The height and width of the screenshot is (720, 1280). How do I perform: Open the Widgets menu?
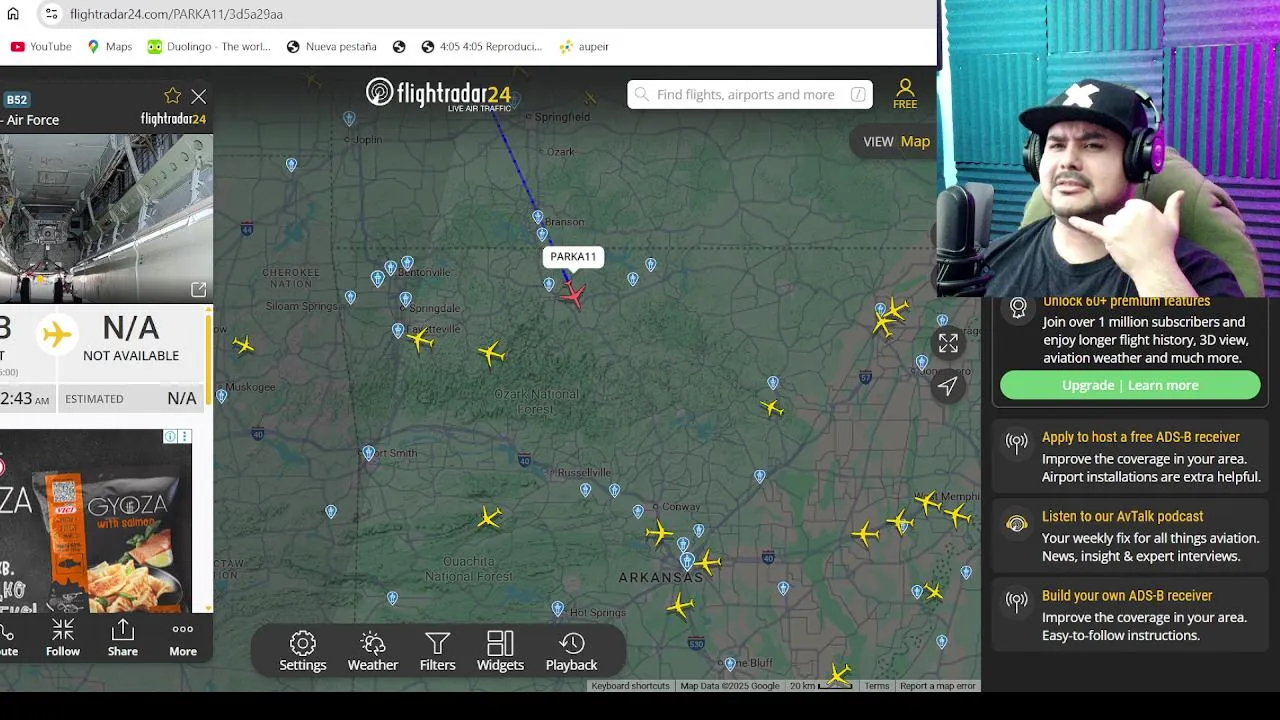[500, 651]
